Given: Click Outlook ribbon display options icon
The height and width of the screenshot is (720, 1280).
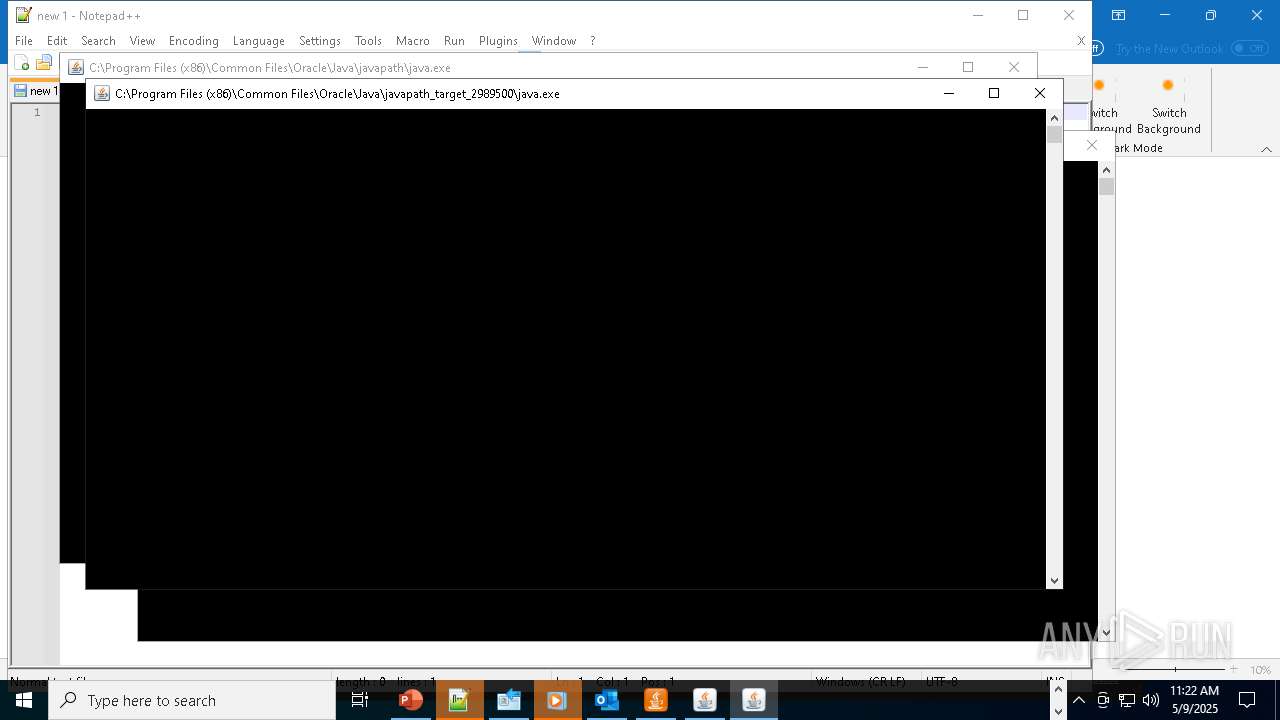Looking at the screenshot, I should 1119,15.
